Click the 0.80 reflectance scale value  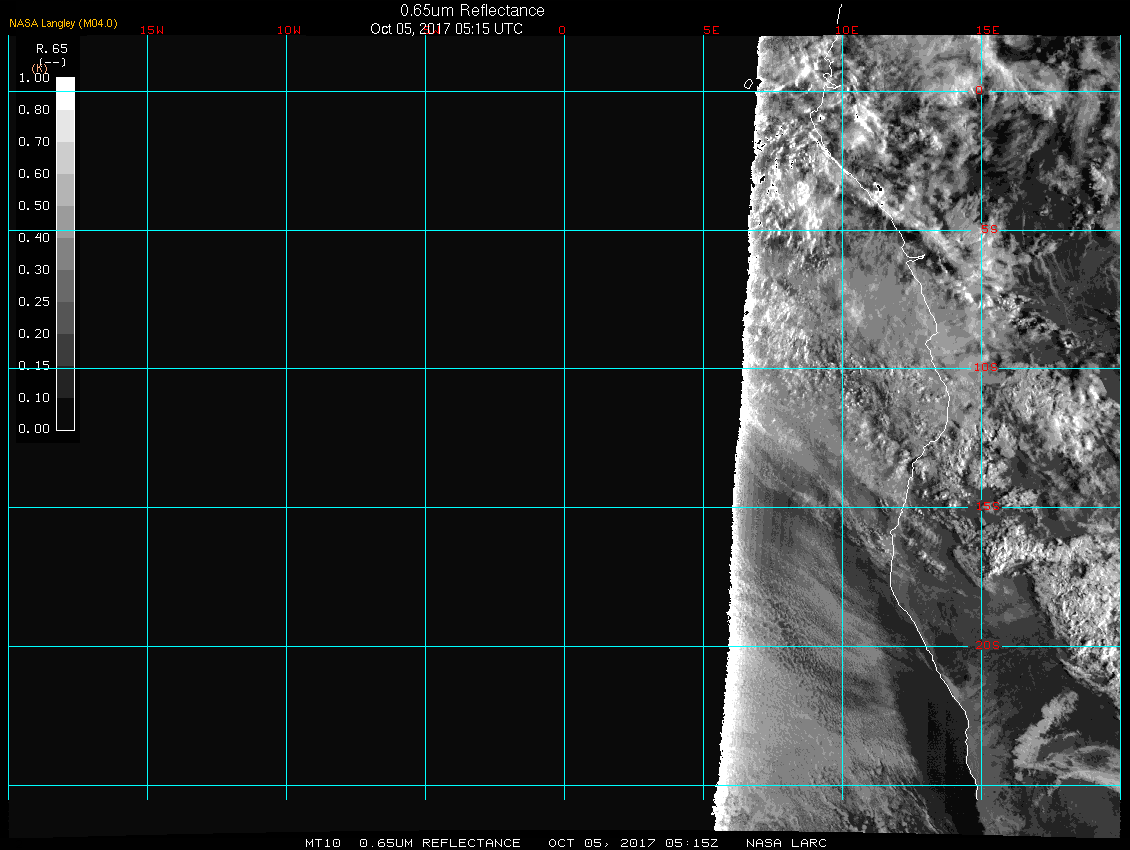point(34,110)
